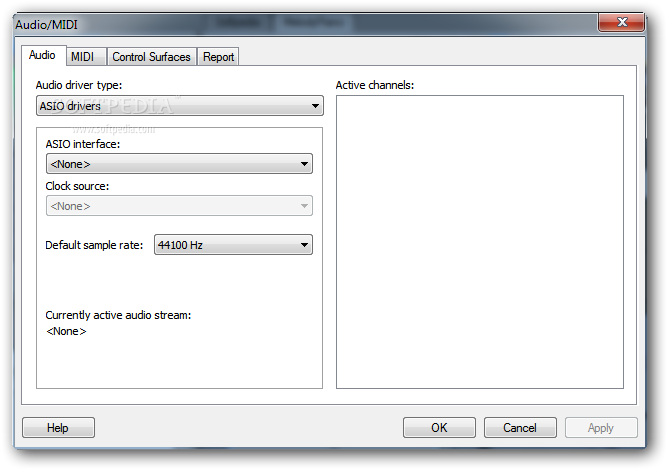The image size is (668, 470).
Task: Click the 'Currently active audio stream:' label
Action: (x=118, y=315)
